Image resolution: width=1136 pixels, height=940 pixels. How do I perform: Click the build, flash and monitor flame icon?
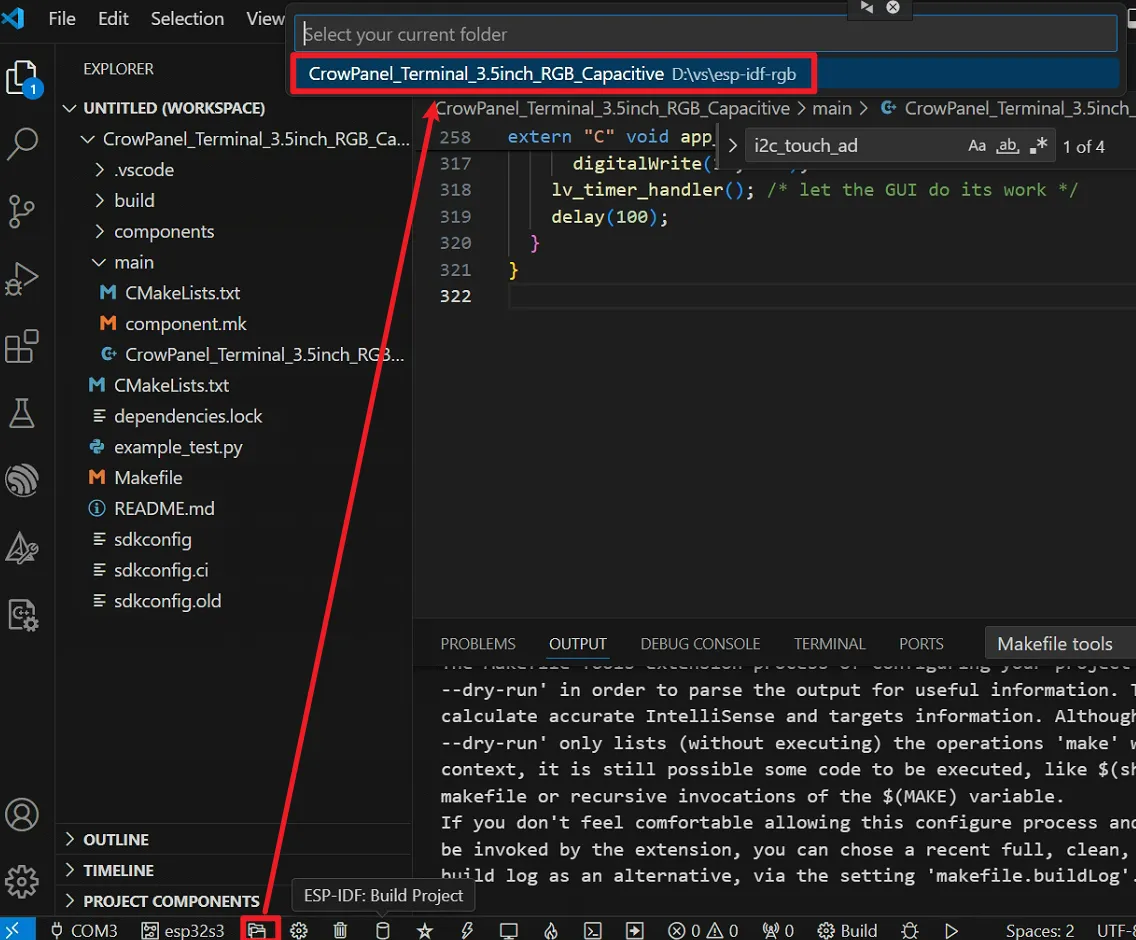[551, 930]
